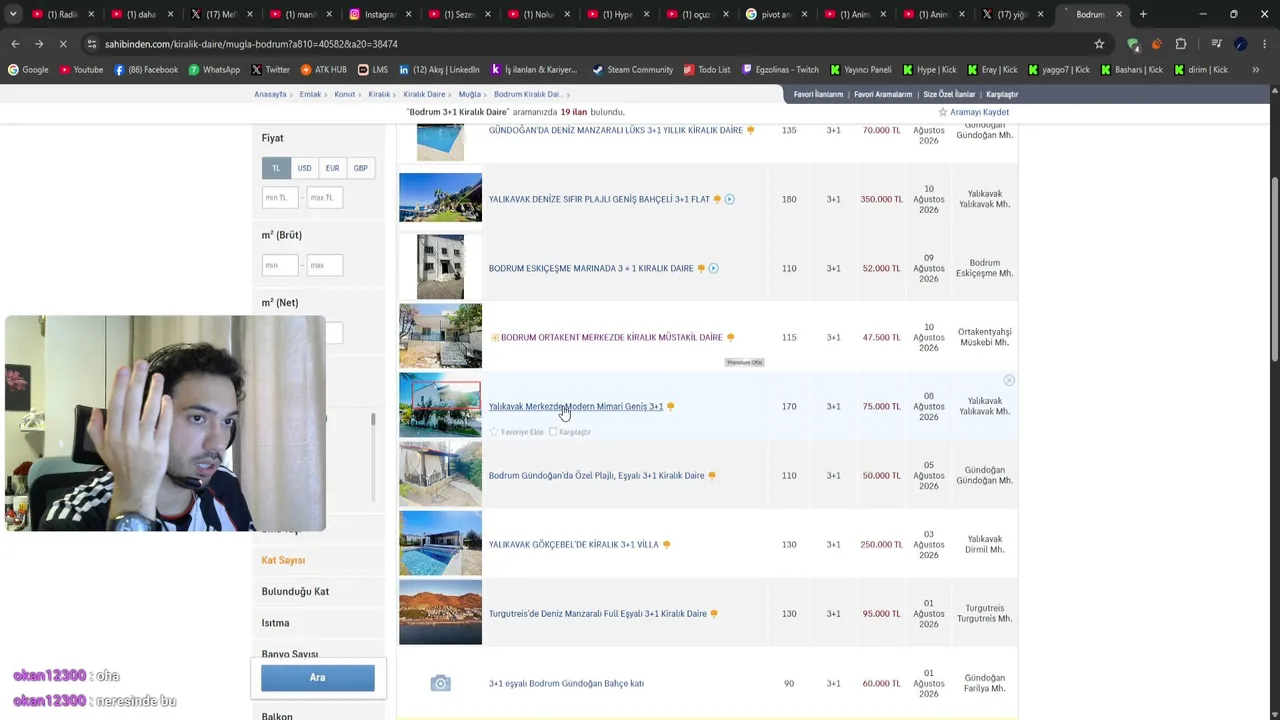This screenshot has height=720, width=1280.
Task: Open thumbnail of Bodrum Eskiçeşme Marinada listing
Action: pyautogui.click(x=440, y=267)
